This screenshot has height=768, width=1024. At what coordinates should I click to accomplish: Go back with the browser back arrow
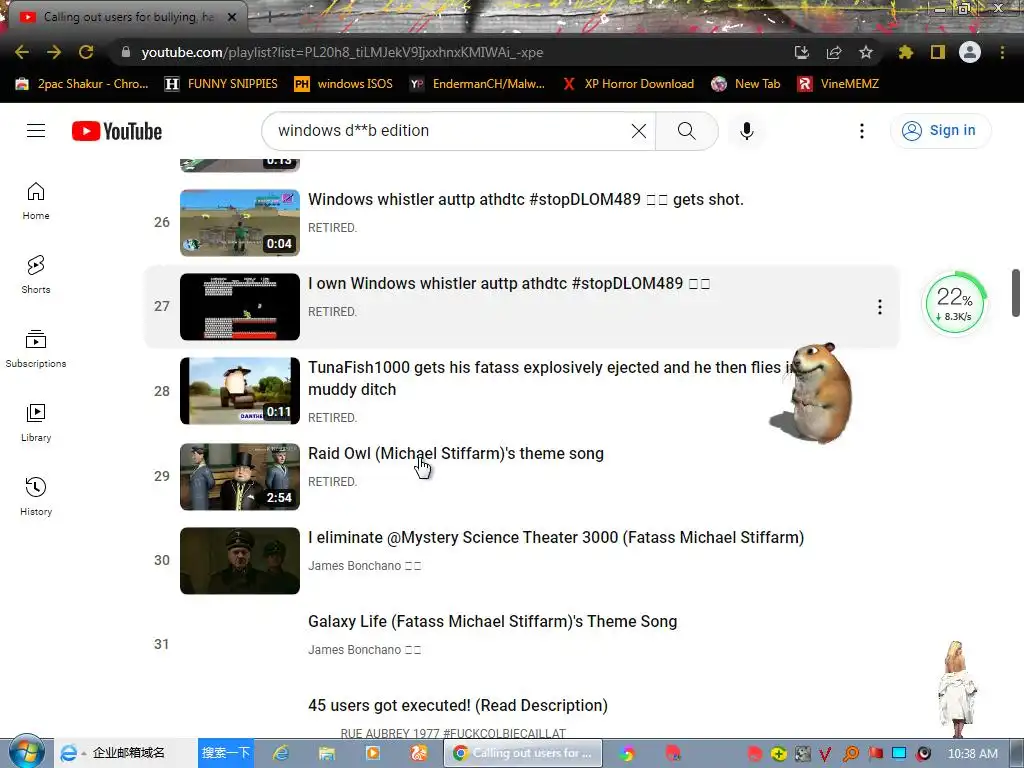[22, 52]
